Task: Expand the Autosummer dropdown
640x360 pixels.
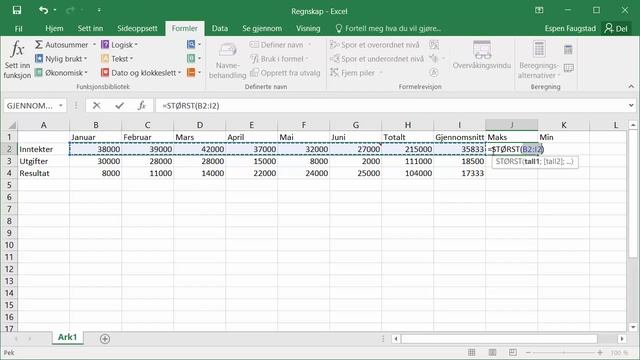Action: [94, 44]
